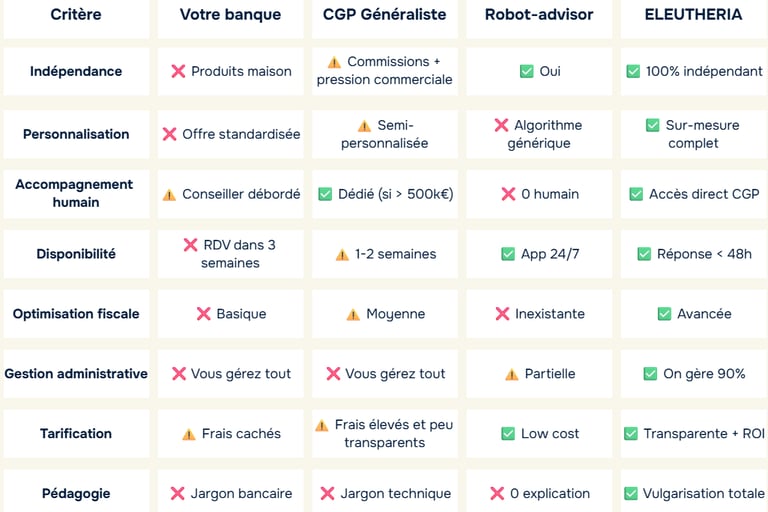The image size is (768, 512).
Task: Click the Réponse < 48h cell text
Action: click(x=704, y=254)
